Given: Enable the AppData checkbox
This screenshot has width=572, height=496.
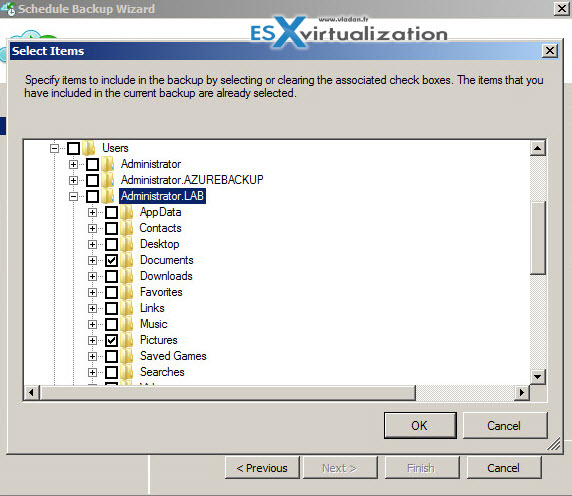Looking at the screenshot, I should 111,212.
